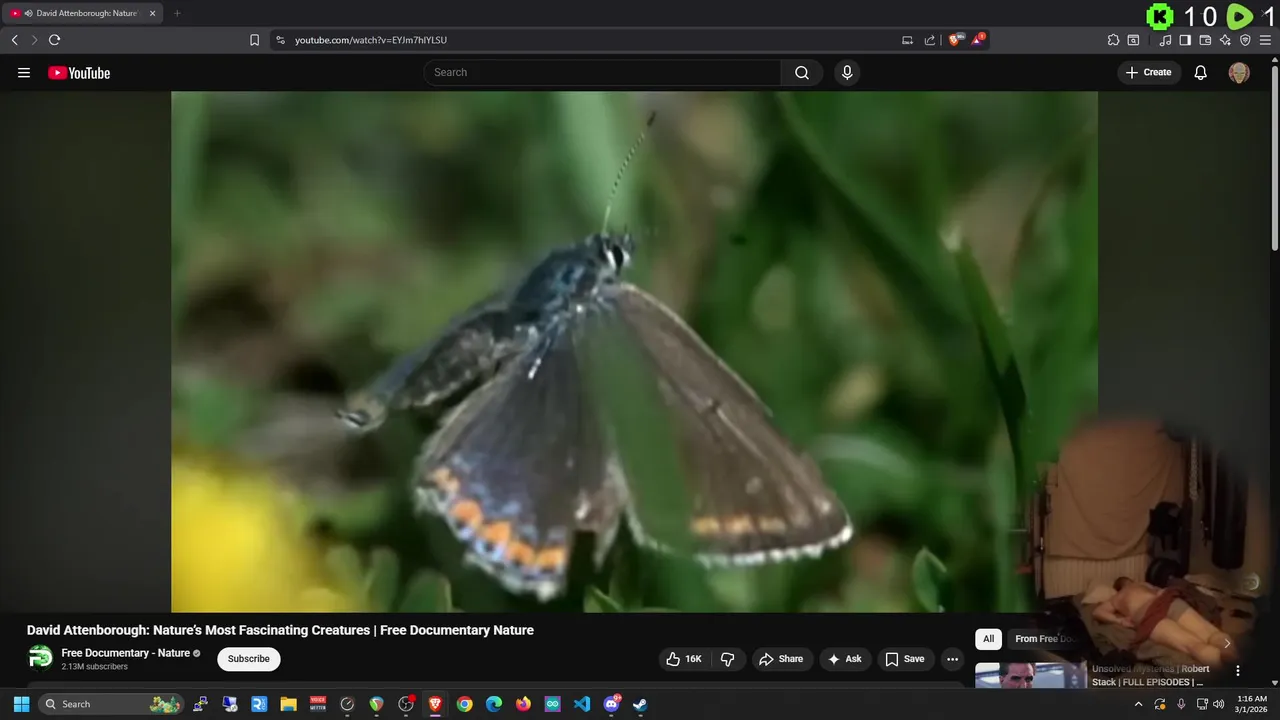Select the David Attenborough browser tab
The image size is (1280, 720).
pos(84,13)
